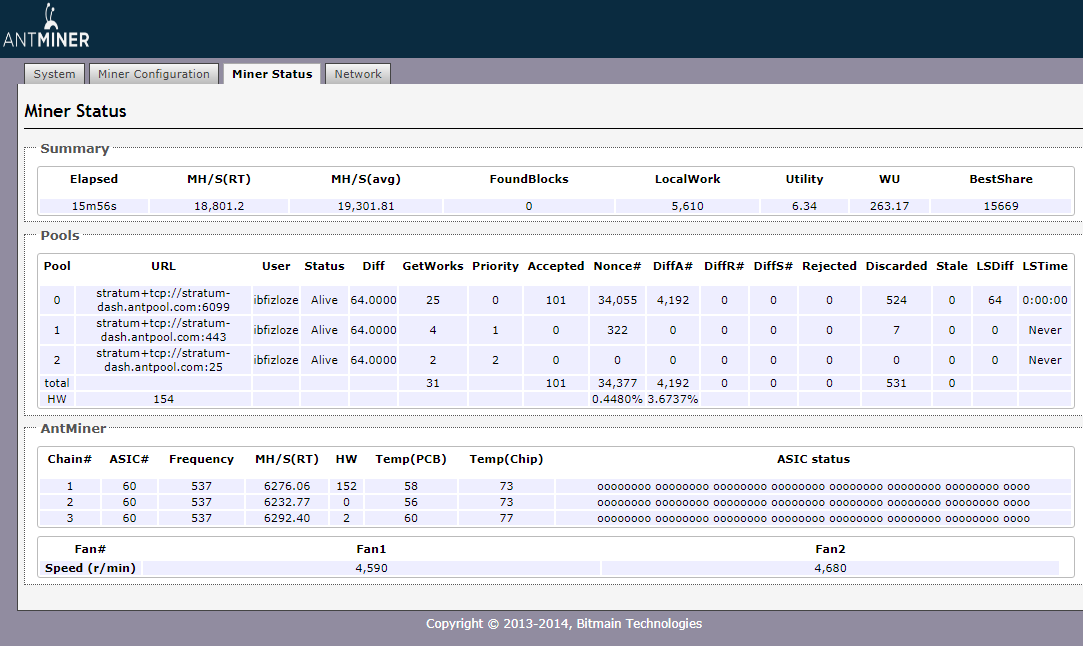
Task: Click the Discarded column header
Action: point(896,266)
